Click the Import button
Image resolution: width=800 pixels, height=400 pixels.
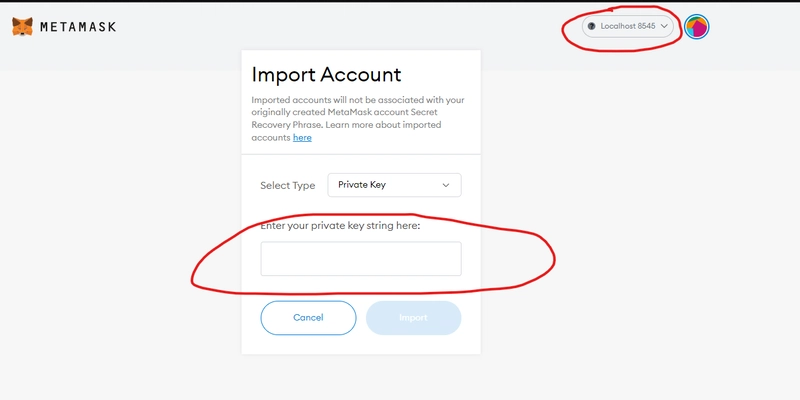tap(413, 317)
